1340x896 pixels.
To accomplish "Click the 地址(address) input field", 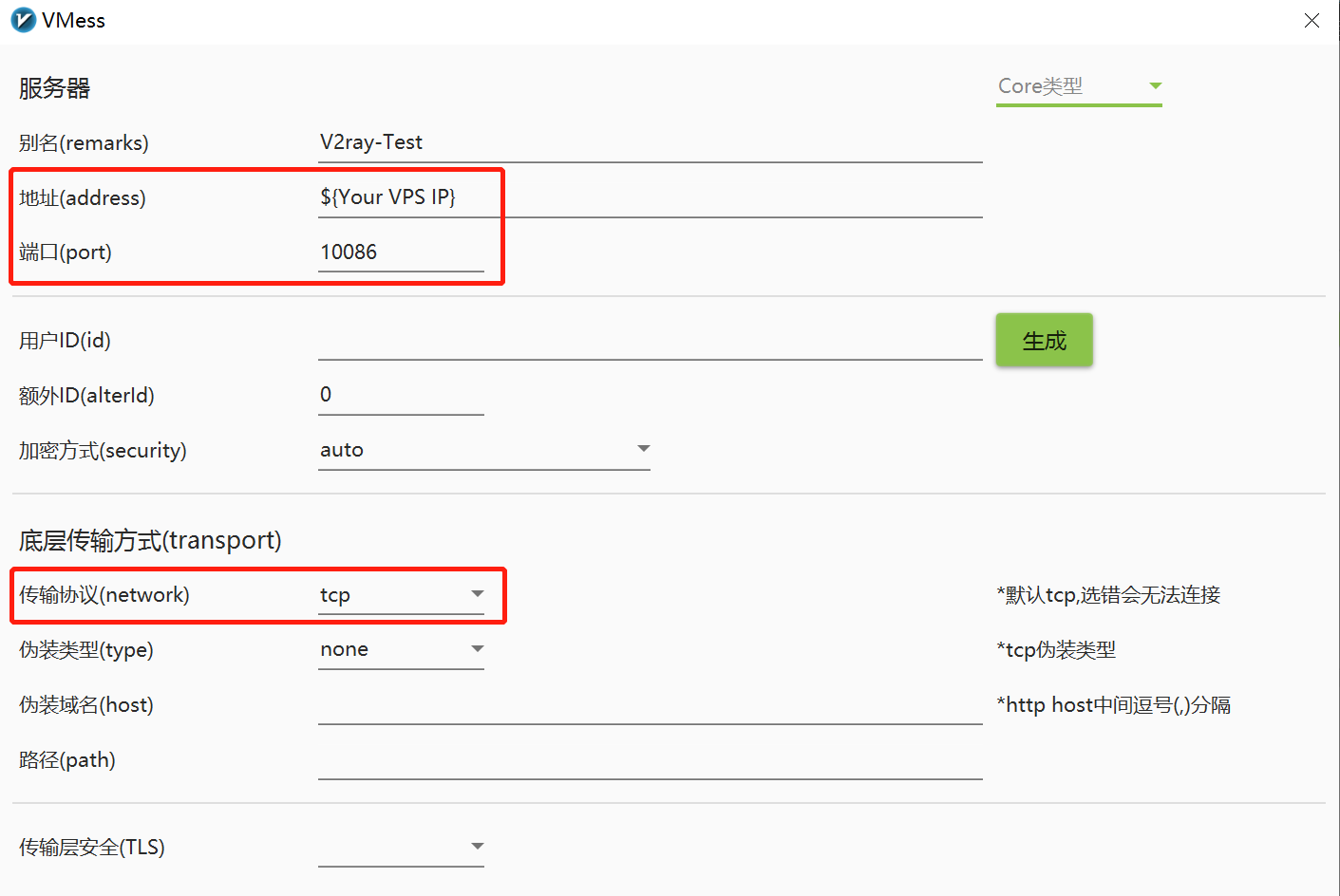I will [651, 198].
